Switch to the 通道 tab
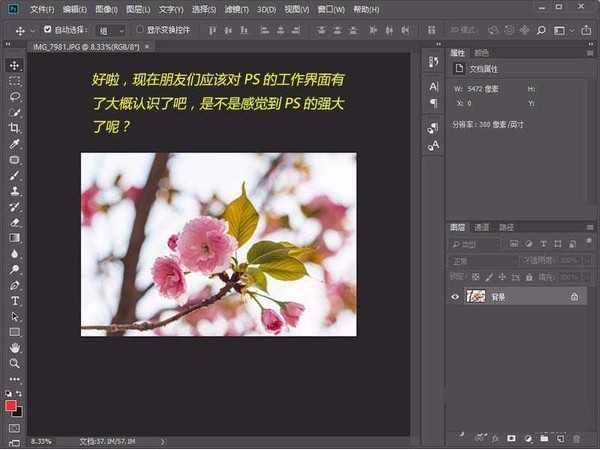 pos(482,227)
